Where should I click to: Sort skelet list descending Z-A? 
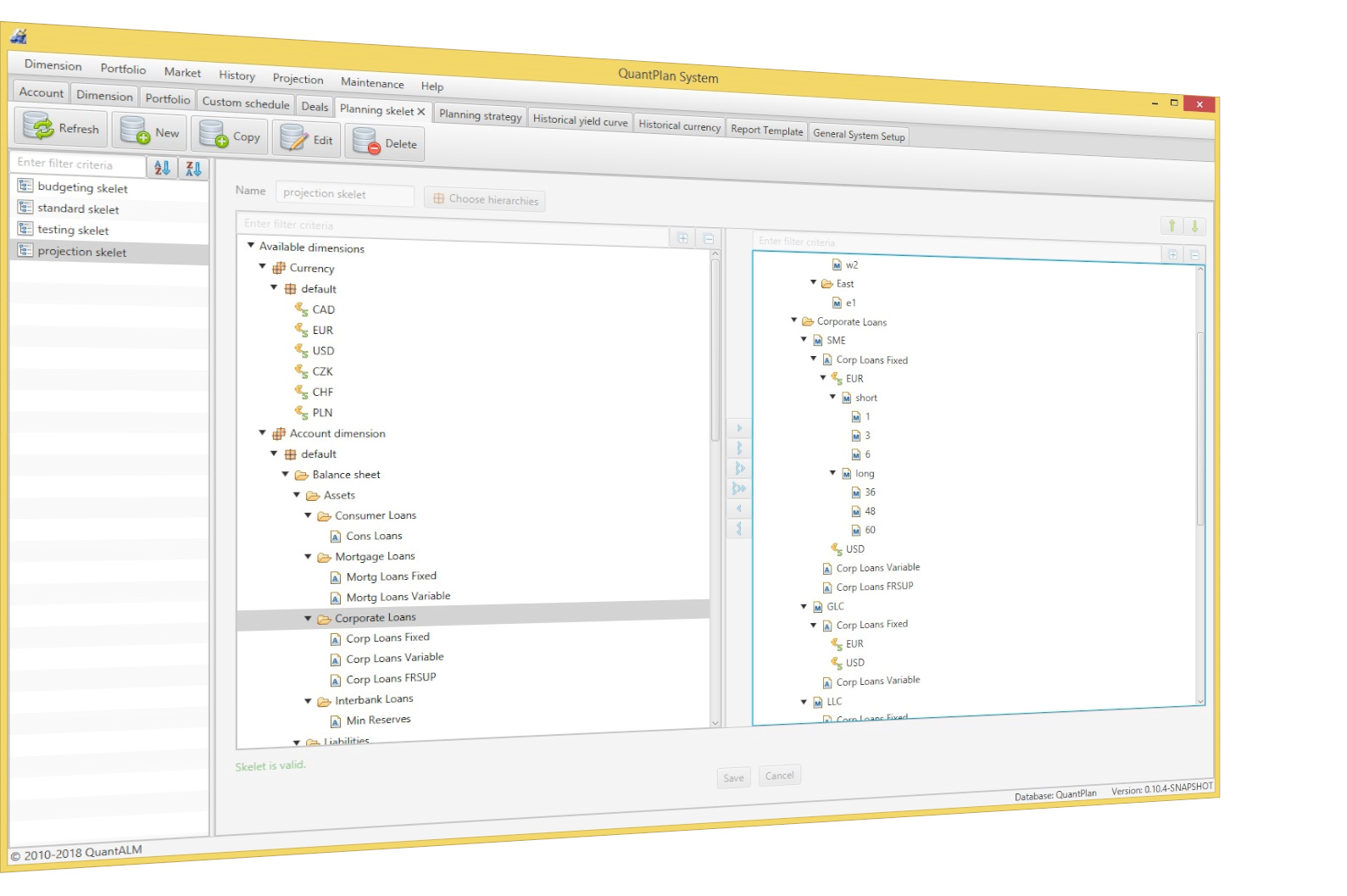pyautogui.click(x=193, y=169)
